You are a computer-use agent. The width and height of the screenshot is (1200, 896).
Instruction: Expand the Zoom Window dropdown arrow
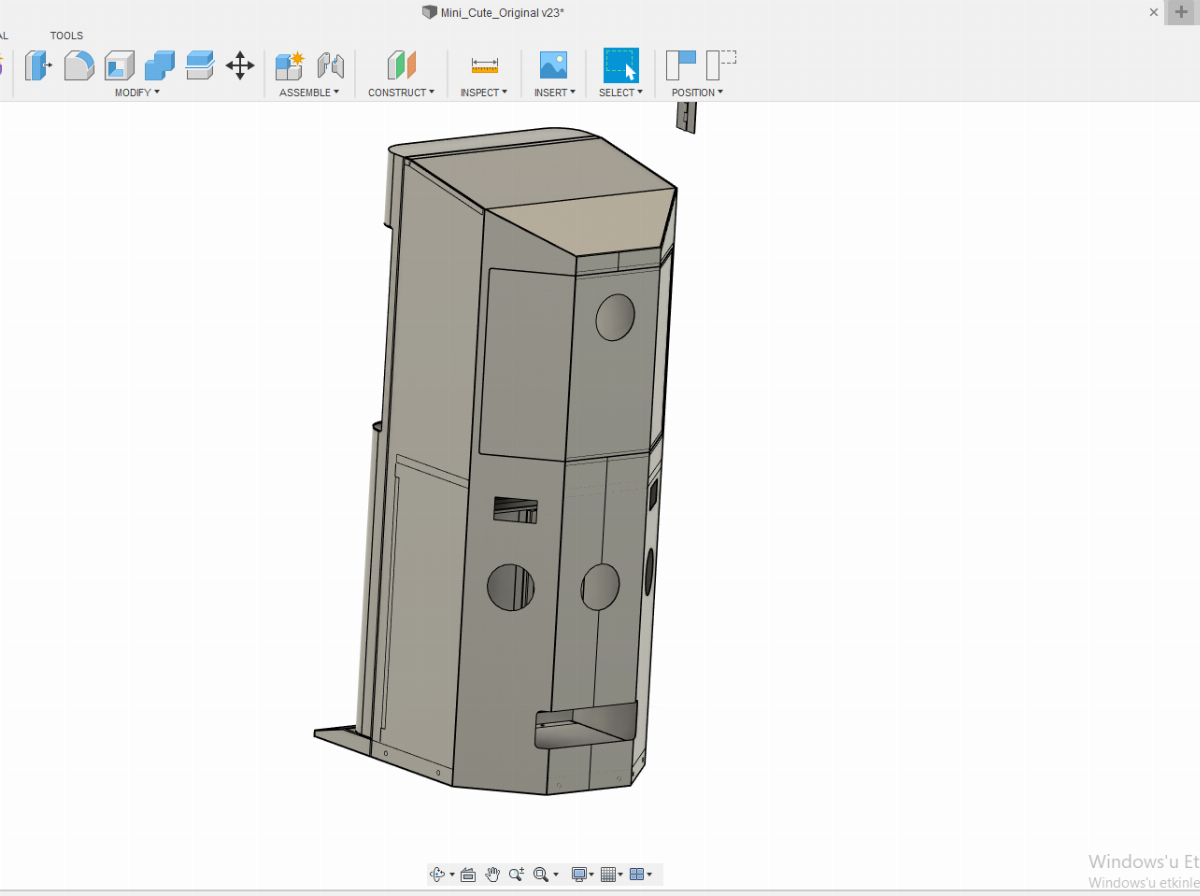[x=556, y=874]
